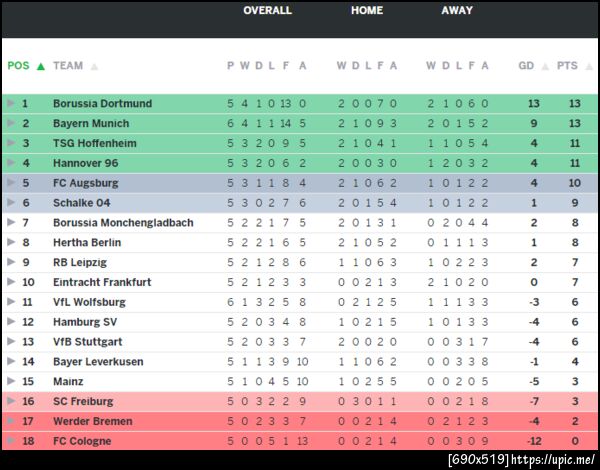Expand the Borussia Dortmund row triangle
Image resolution: width=600 pixels, height=470 pixels.
coord(10,103)
